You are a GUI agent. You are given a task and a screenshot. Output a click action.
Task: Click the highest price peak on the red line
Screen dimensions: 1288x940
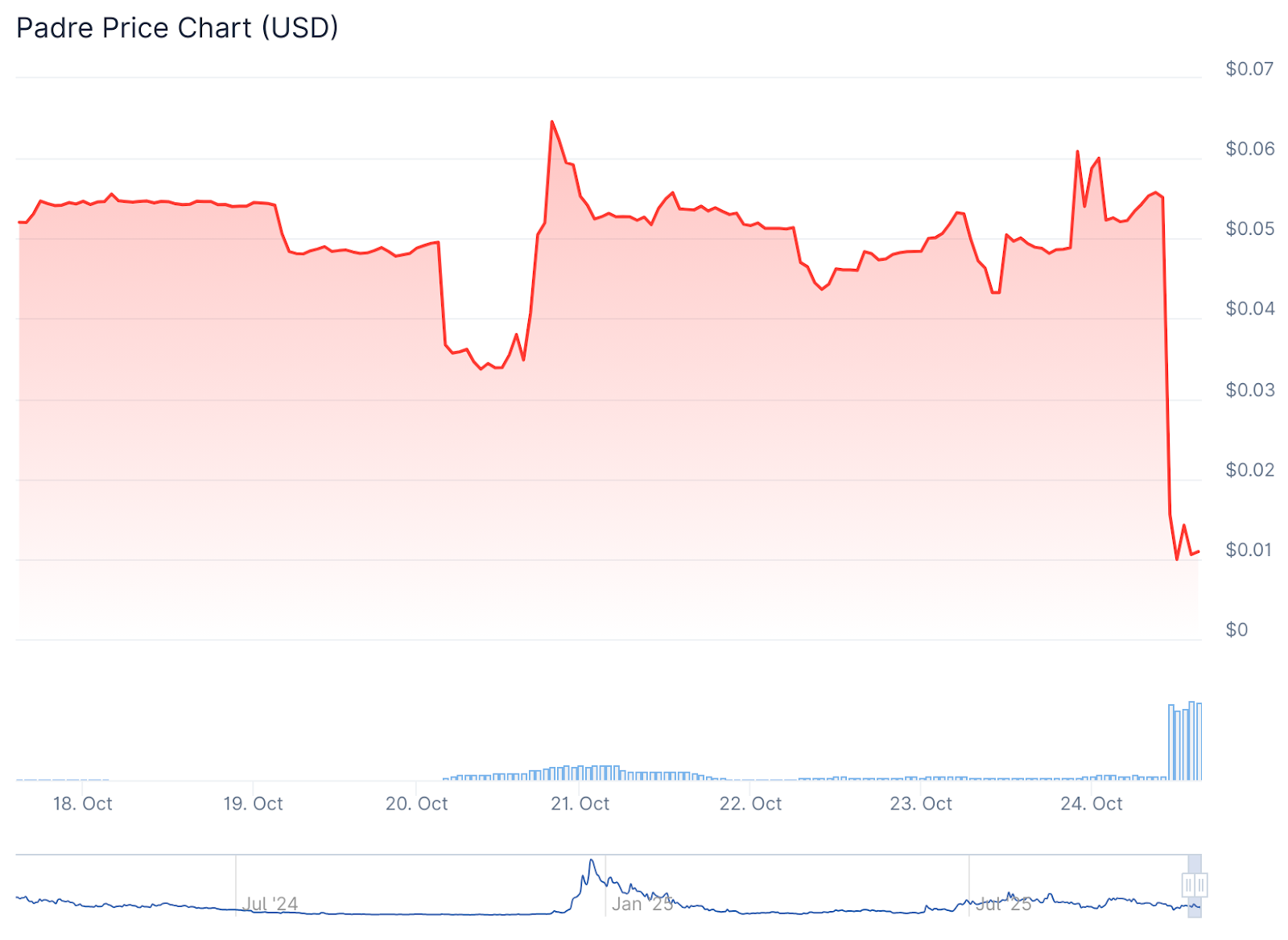click(551, 122)
